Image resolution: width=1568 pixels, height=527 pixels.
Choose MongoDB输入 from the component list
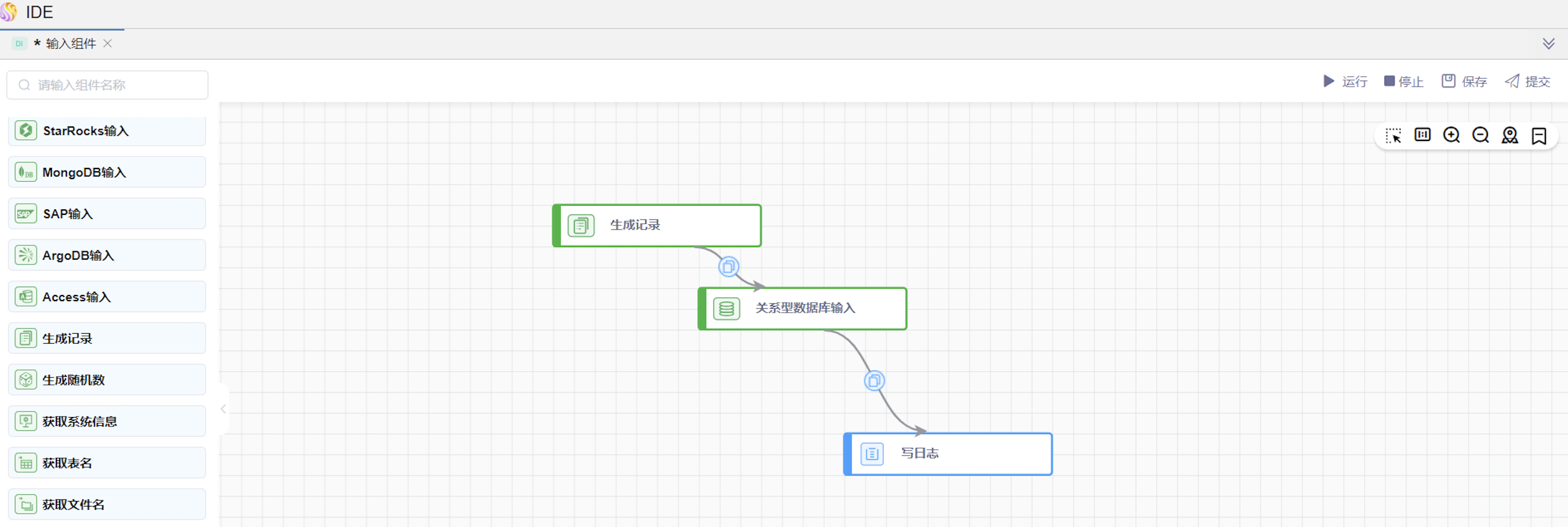click(x=107, y=172)
